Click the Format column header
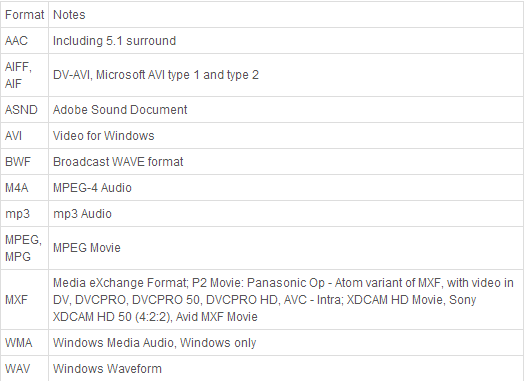This screenshot has width=525, height=381. [x=24, y=15]
